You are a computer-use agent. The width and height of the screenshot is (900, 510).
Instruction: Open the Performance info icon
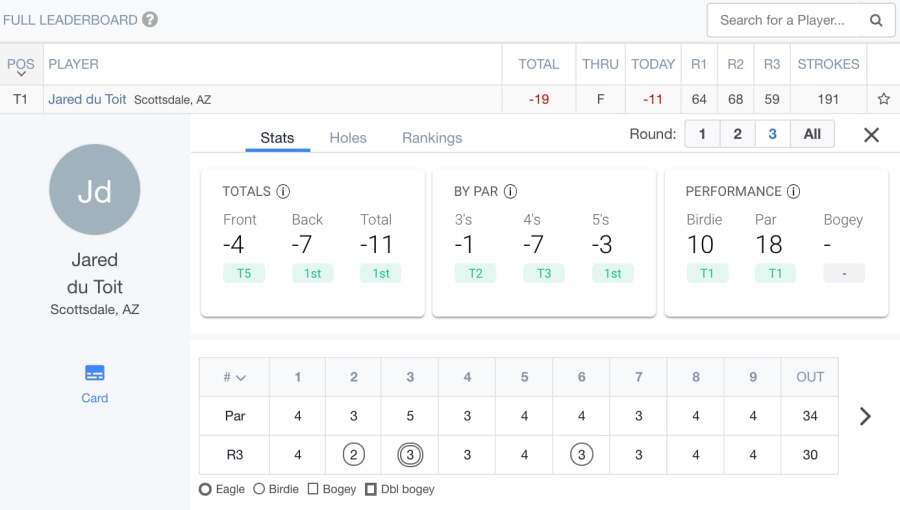coord(793,191)
